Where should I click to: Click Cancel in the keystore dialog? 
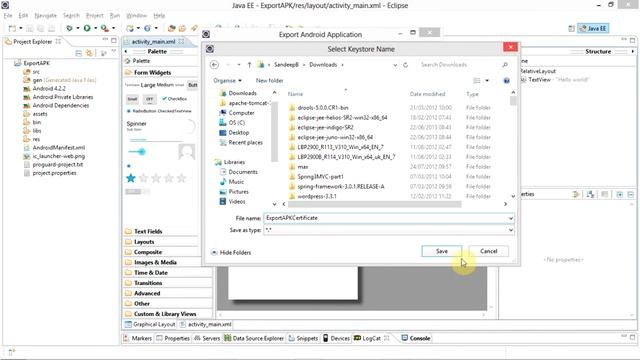click(489, 251)
